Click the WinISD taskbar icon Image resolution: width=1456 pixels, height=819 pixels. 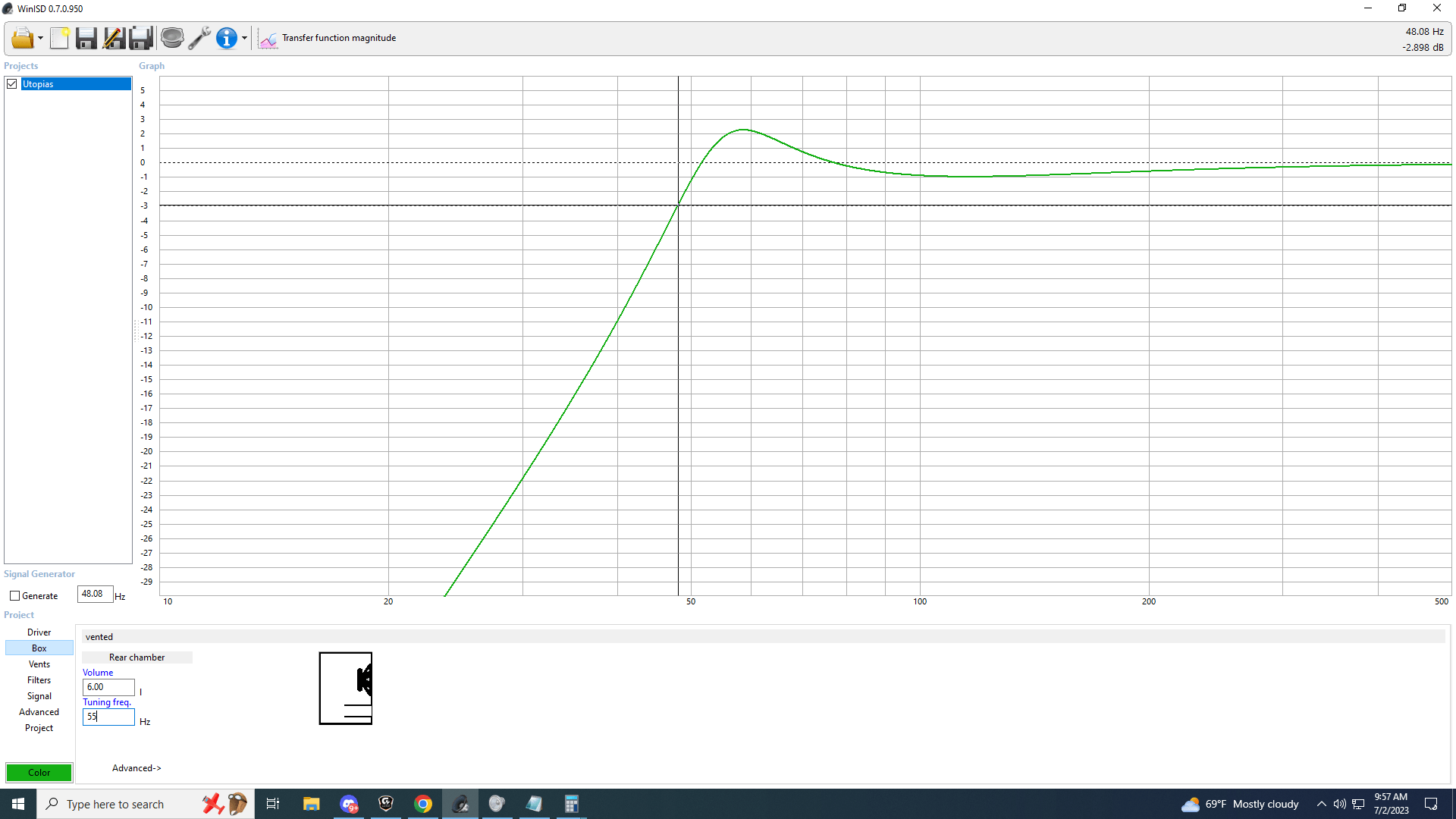click(460, 804)
